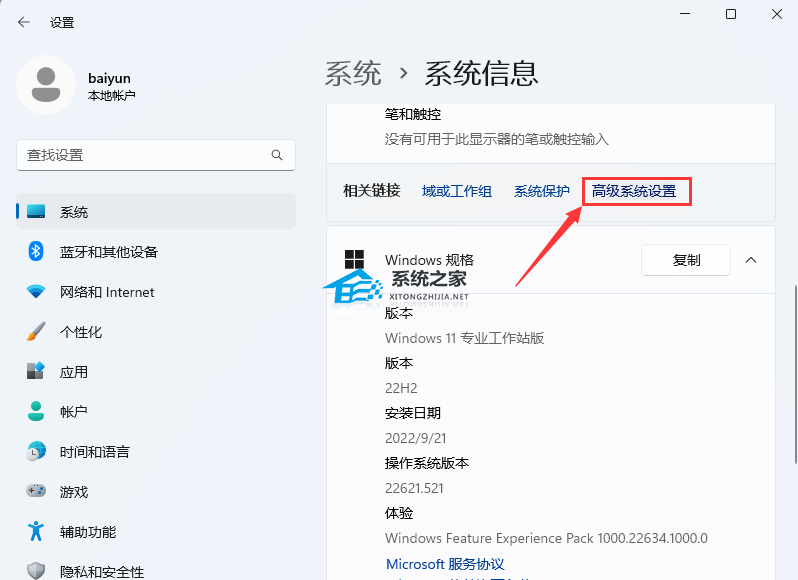Image resolution: width=798 pixels, height=580 pixels.
Task: Open the System protection (系统保护) link
Action: pyautogui.click(x=542, y=191)
